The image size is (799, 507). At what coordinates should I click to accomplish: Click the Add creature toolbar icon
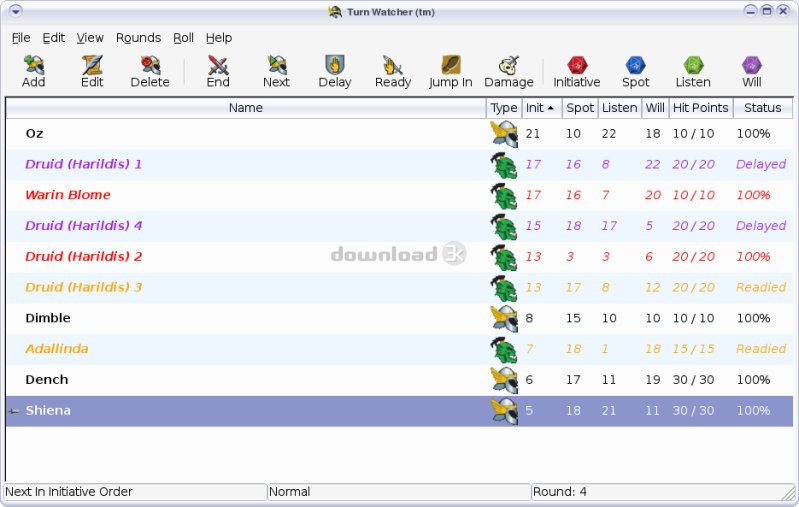tap(34, 65)
